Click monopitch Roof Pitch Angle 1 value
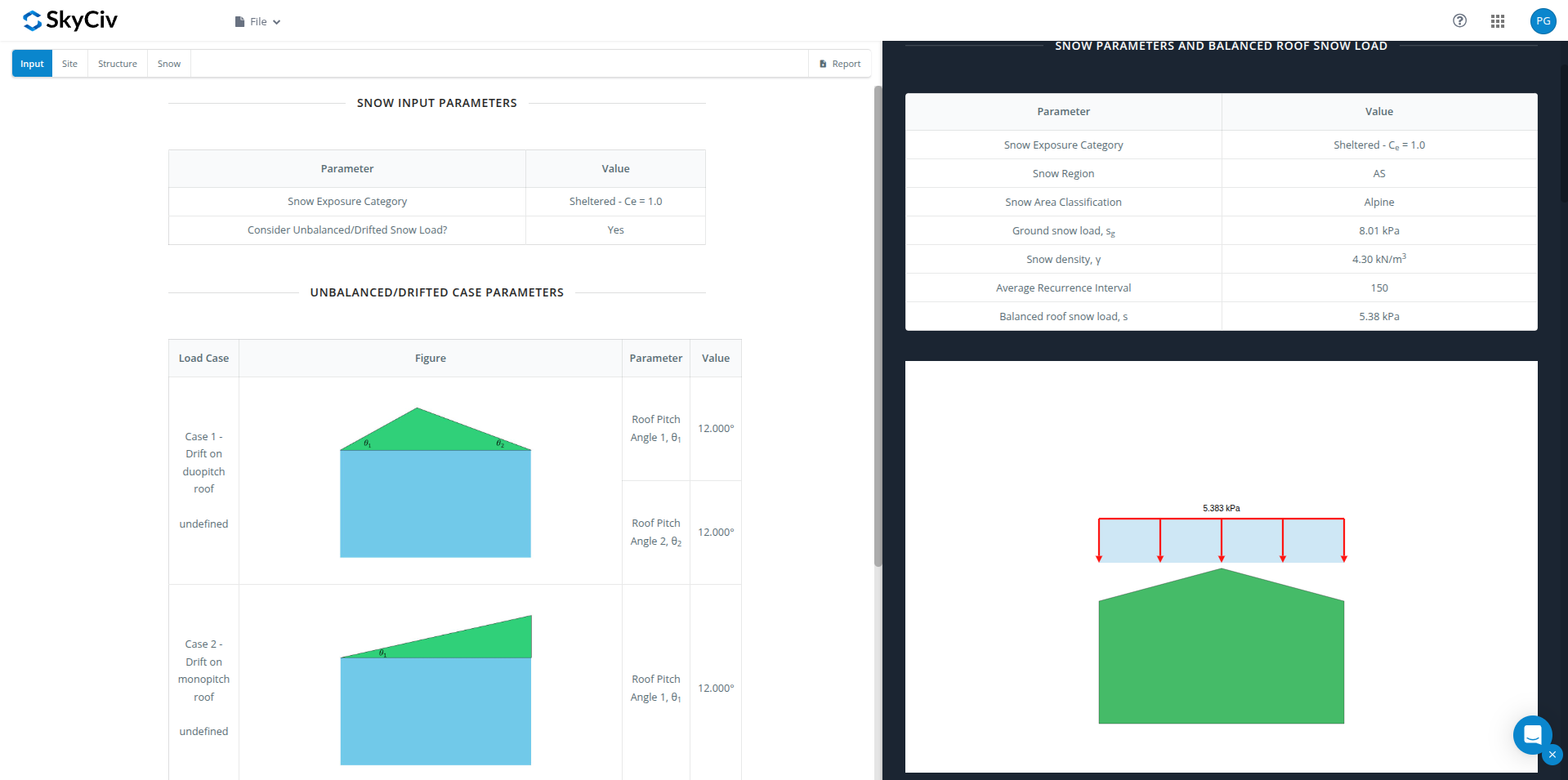This screenshot has width=1568, height=780. click(x=716, y=689)
